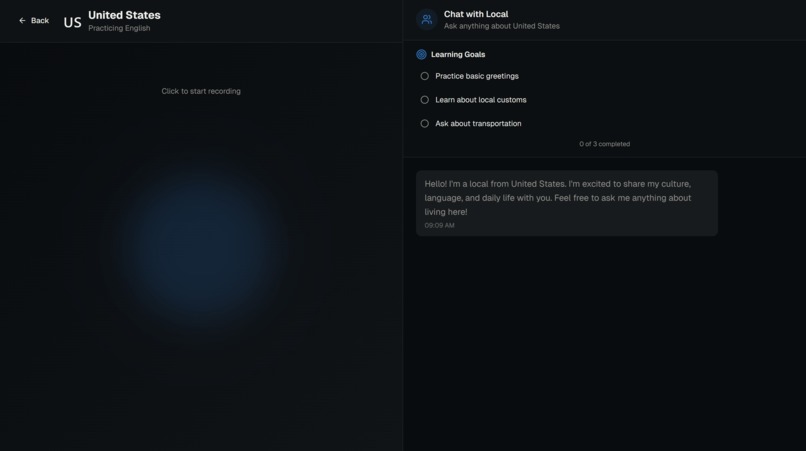Click the '0 of 3 completed' progress text

(x=604, y=144)
